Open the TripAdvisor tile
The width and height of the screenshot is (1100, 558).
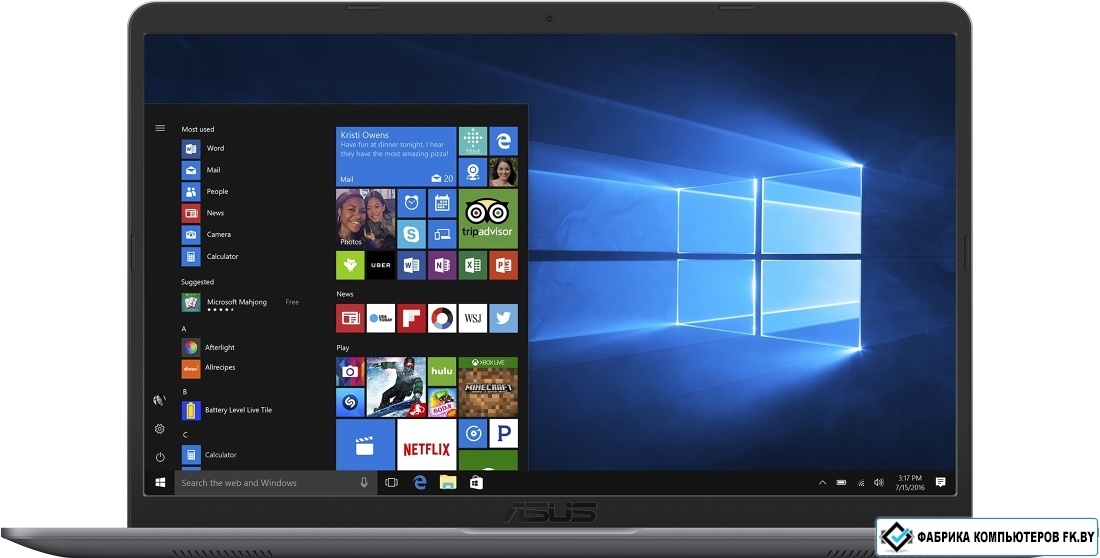487,219
